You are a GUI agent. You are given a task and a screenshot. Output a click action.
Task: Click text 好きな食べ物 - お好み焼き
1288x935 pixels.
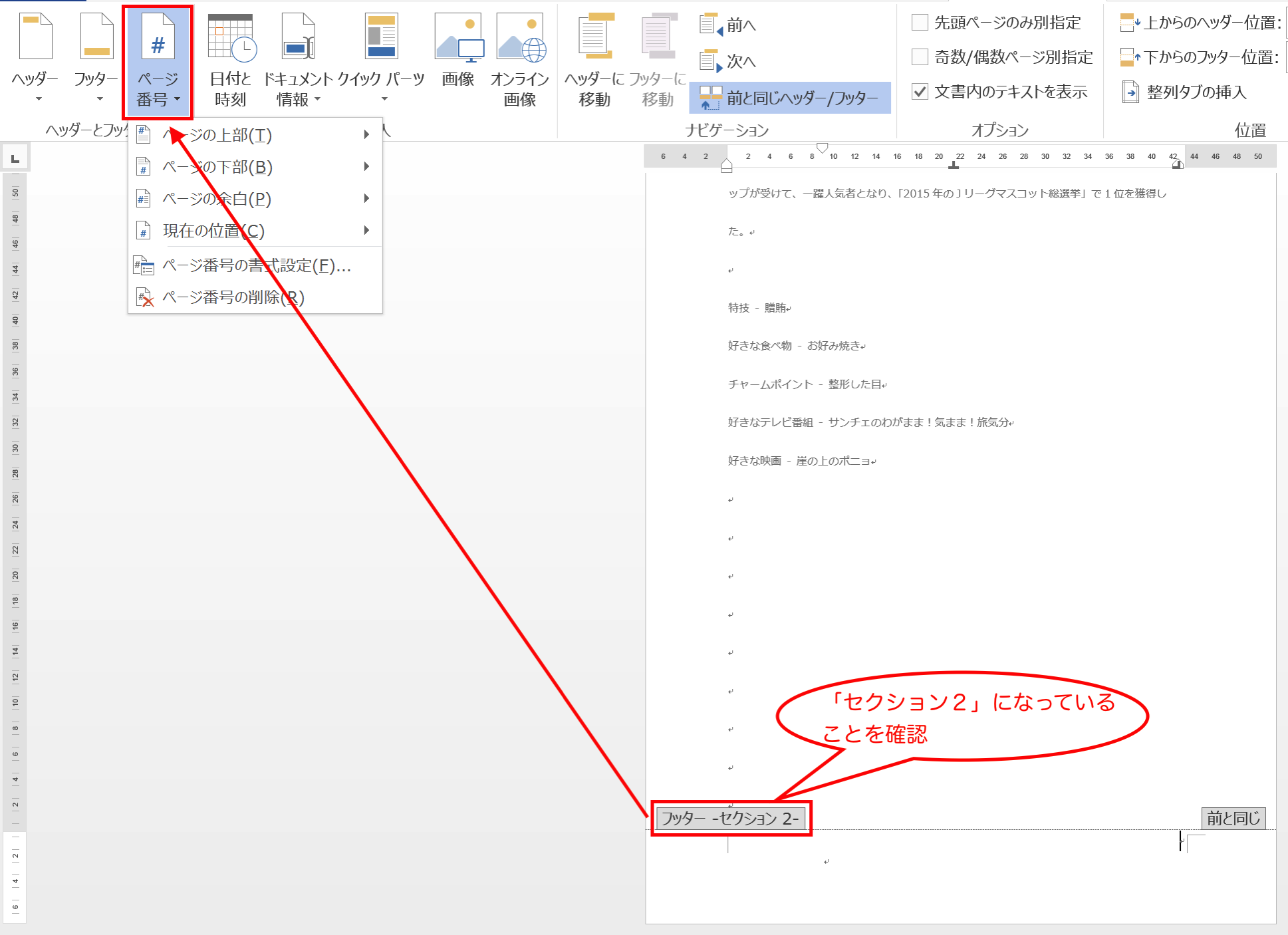[795, 346]
